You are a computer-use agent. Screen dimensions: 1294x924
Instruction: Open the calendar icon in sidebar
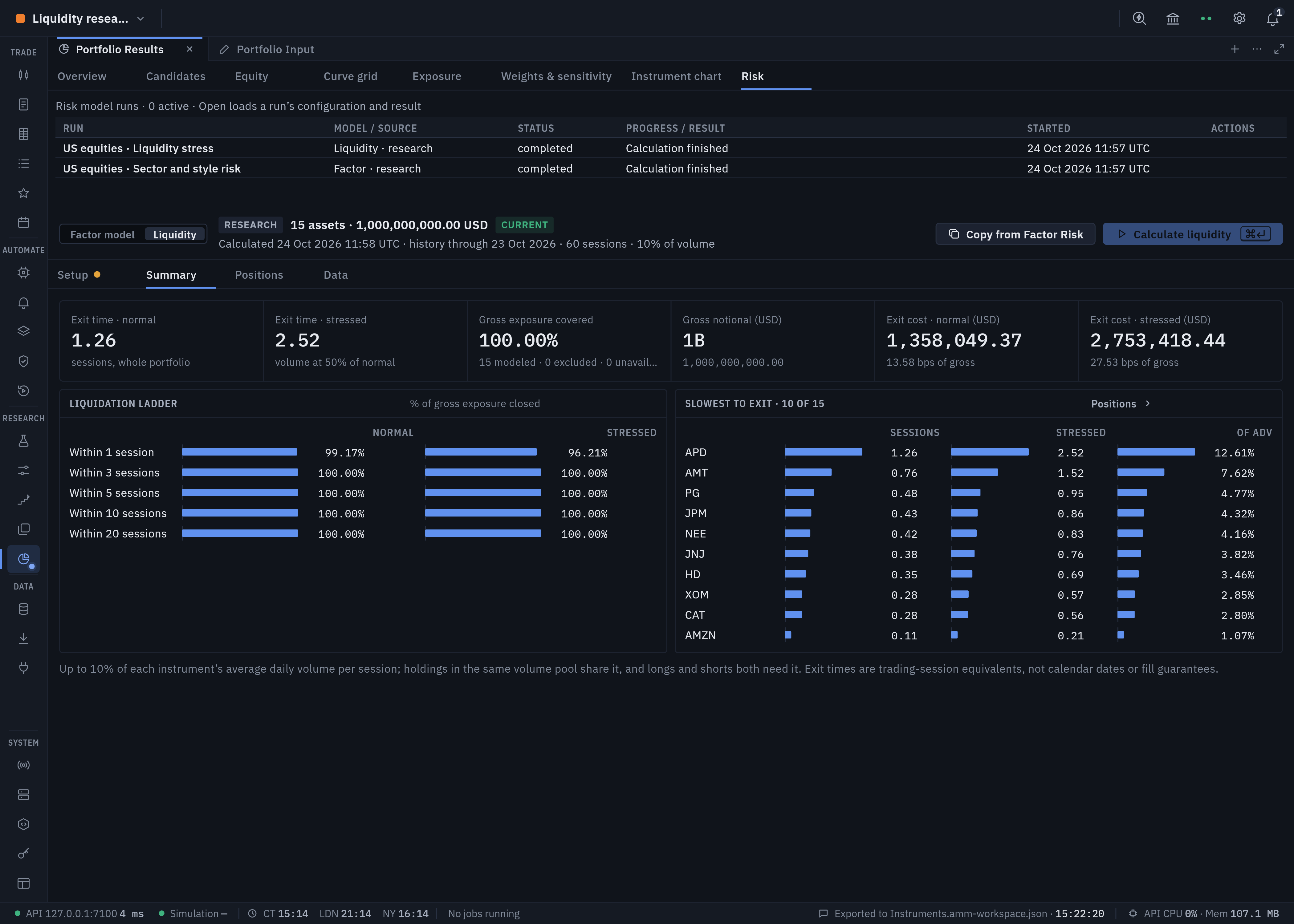pyautogui.click(x=23, y=222)
